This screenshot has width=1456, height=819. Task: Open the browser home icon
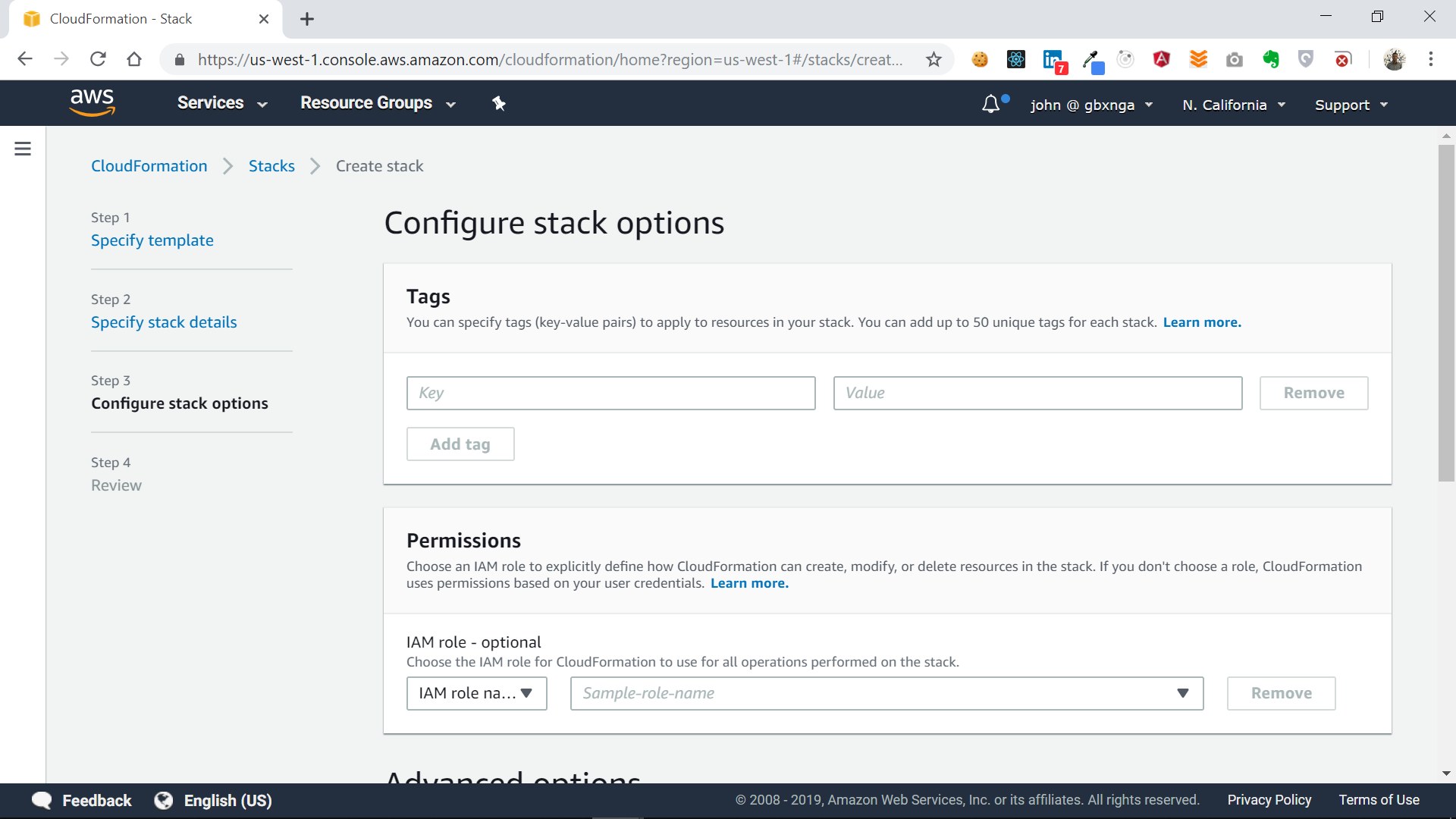point(134,59)
